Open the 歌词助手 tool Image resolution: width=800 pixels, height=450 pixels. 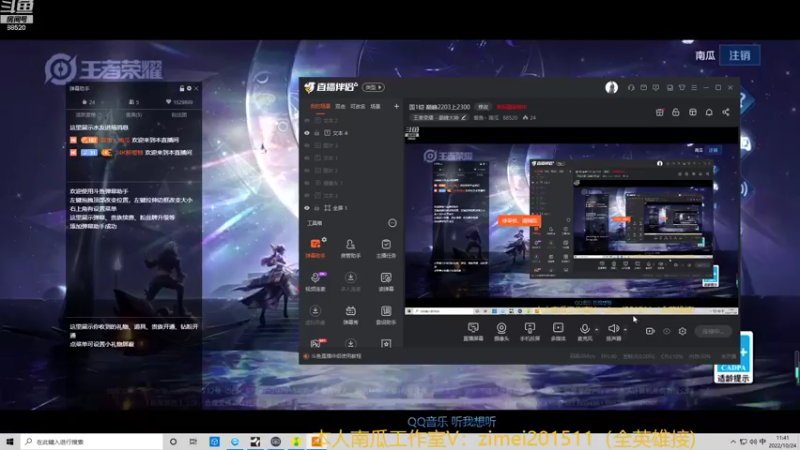[386, 314]
